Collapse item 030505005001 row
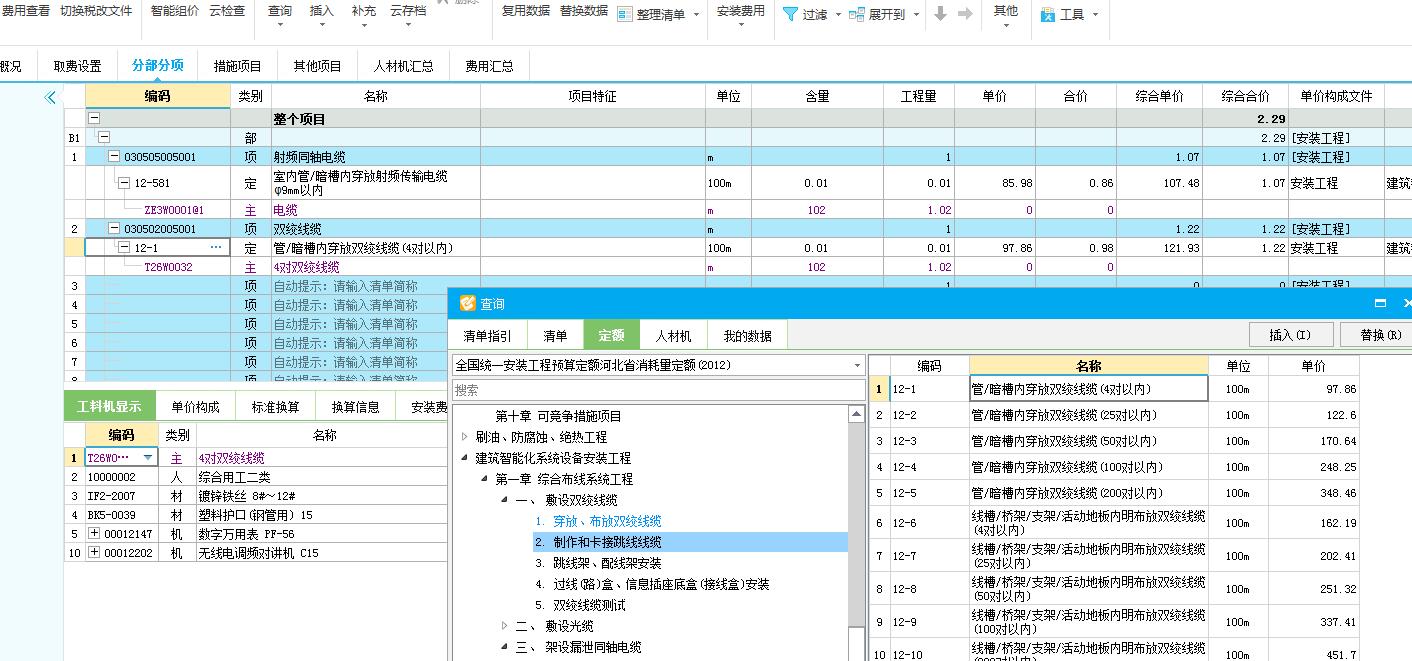The image size is (1412, 661). pos(114,157)
